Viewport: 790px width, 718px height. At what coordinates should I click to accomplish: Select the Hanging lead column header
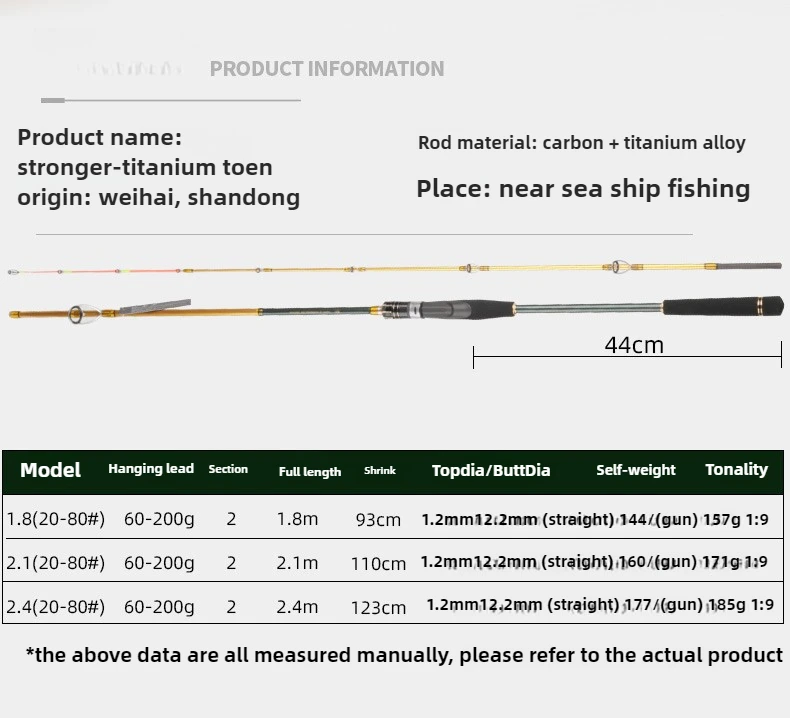point(150,469)
